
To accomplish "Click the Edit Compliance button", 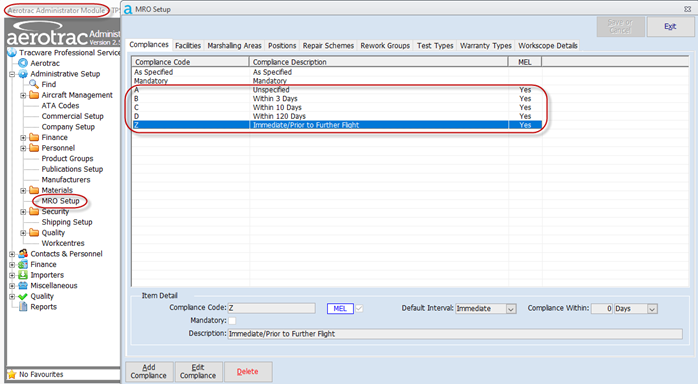I will [x=198, y=372].
